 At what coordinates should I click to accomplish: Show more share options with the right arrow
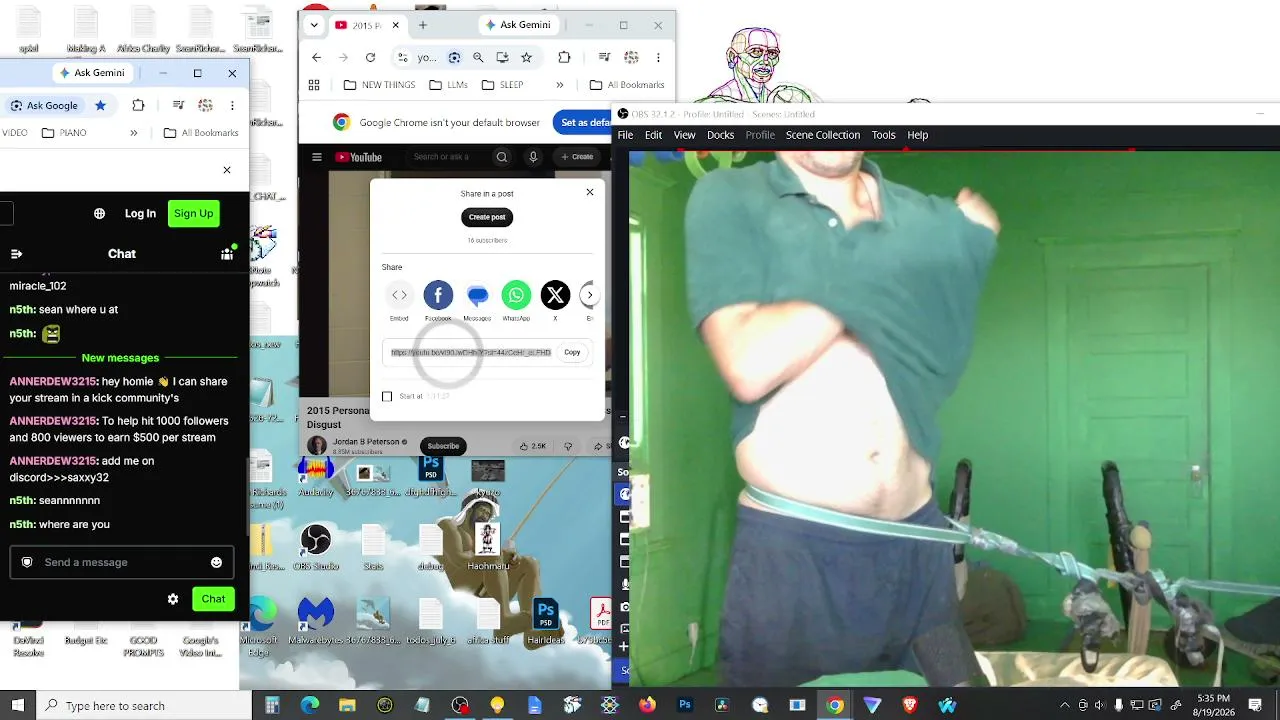[590, 295]
